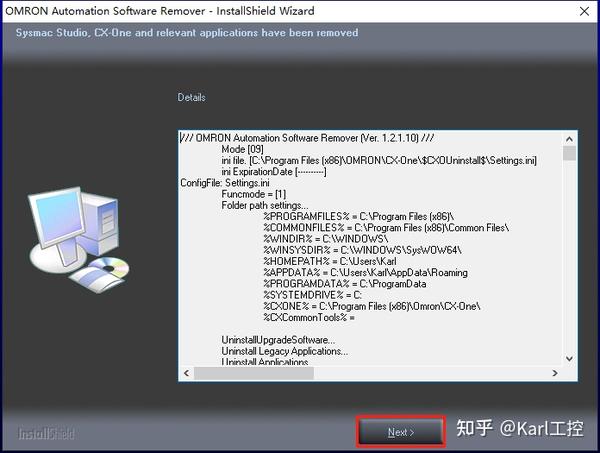Click the %COMMONFILES% path line
The width and height of the screenshot is (600, 453).
click(386, 228)
